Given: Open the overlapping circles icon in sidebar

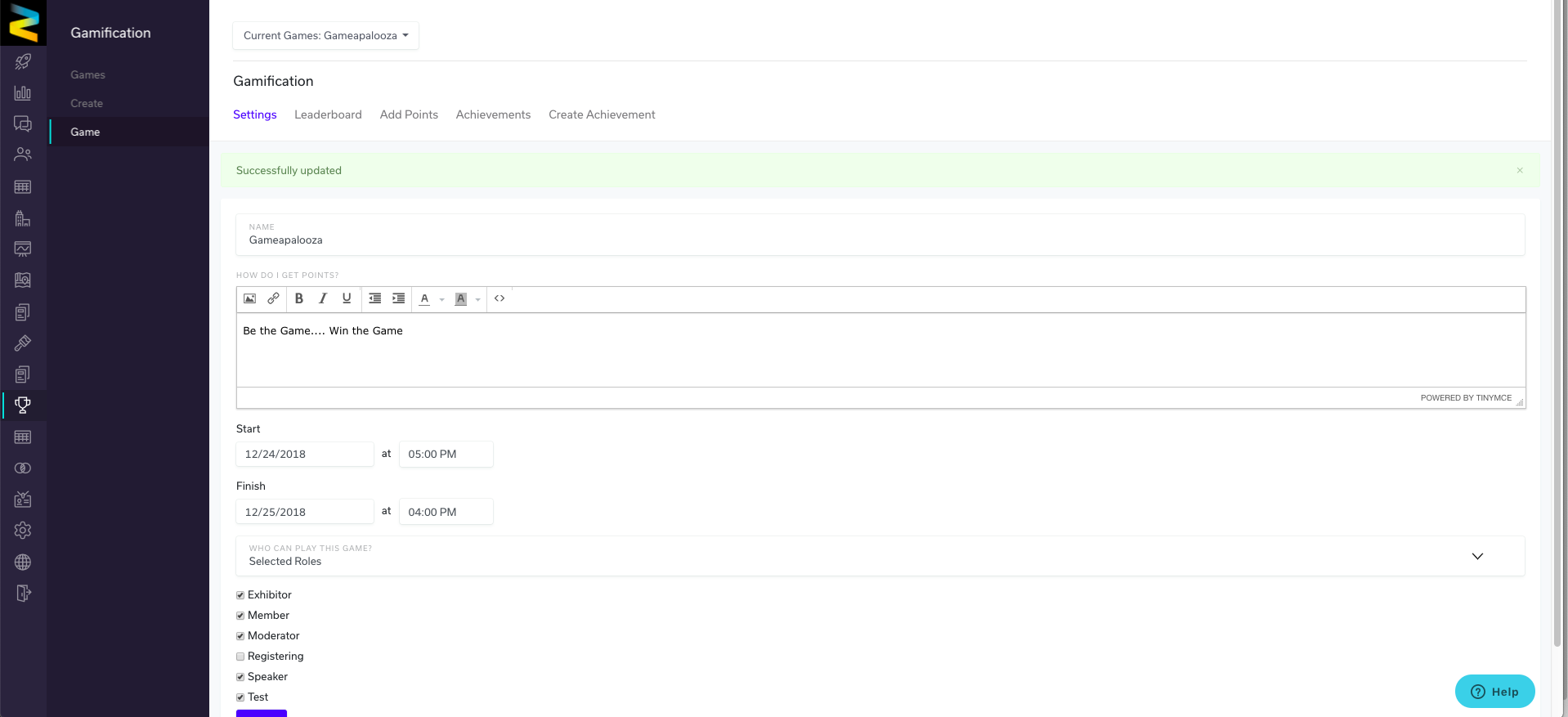Looking at the screenshot, I should (x=23, y=468).
